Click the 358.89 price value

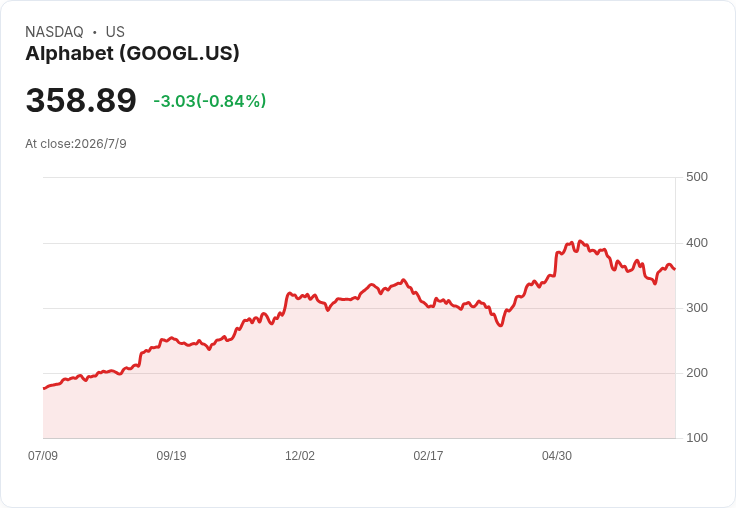(81, 100)
